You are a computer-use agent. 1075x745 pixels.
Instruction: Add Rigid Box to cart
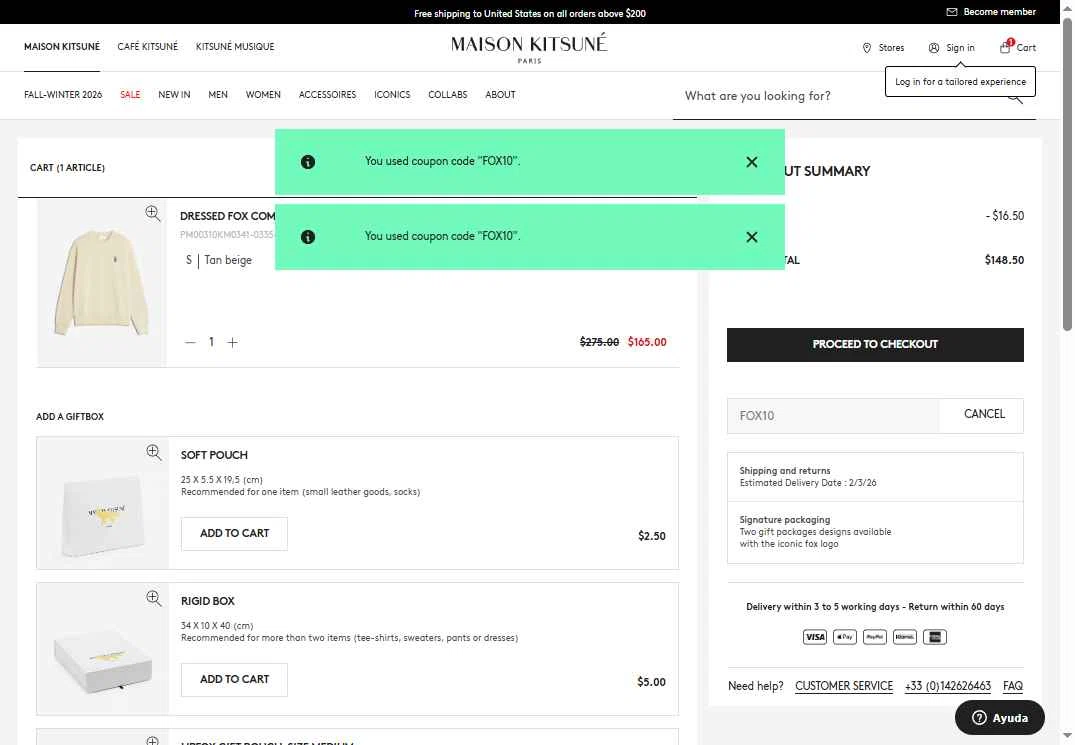click(x=234, y=680)
